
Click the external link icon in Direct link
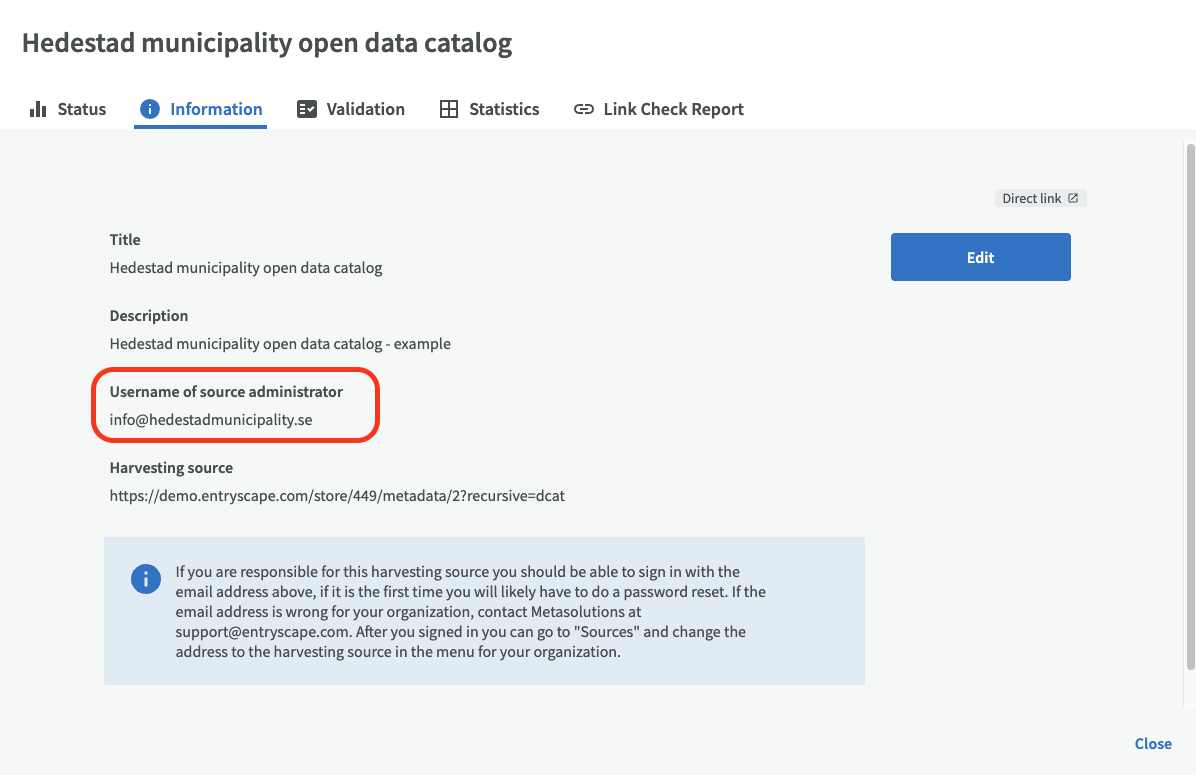point(1073,198)
